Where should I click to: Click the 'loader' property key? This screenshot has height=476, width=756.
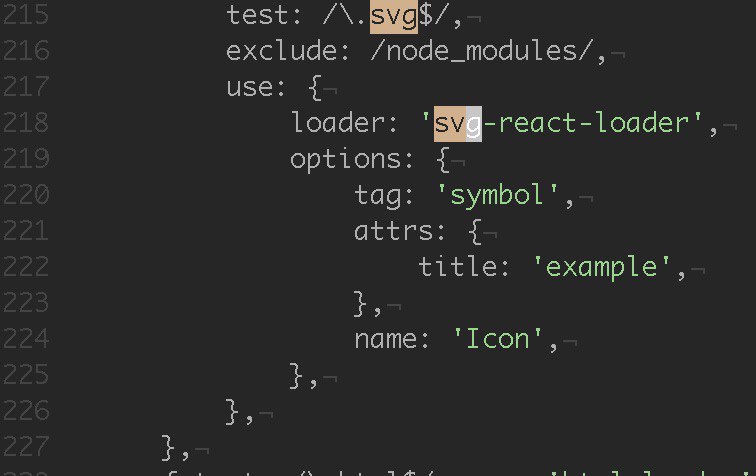click(338, 122)
